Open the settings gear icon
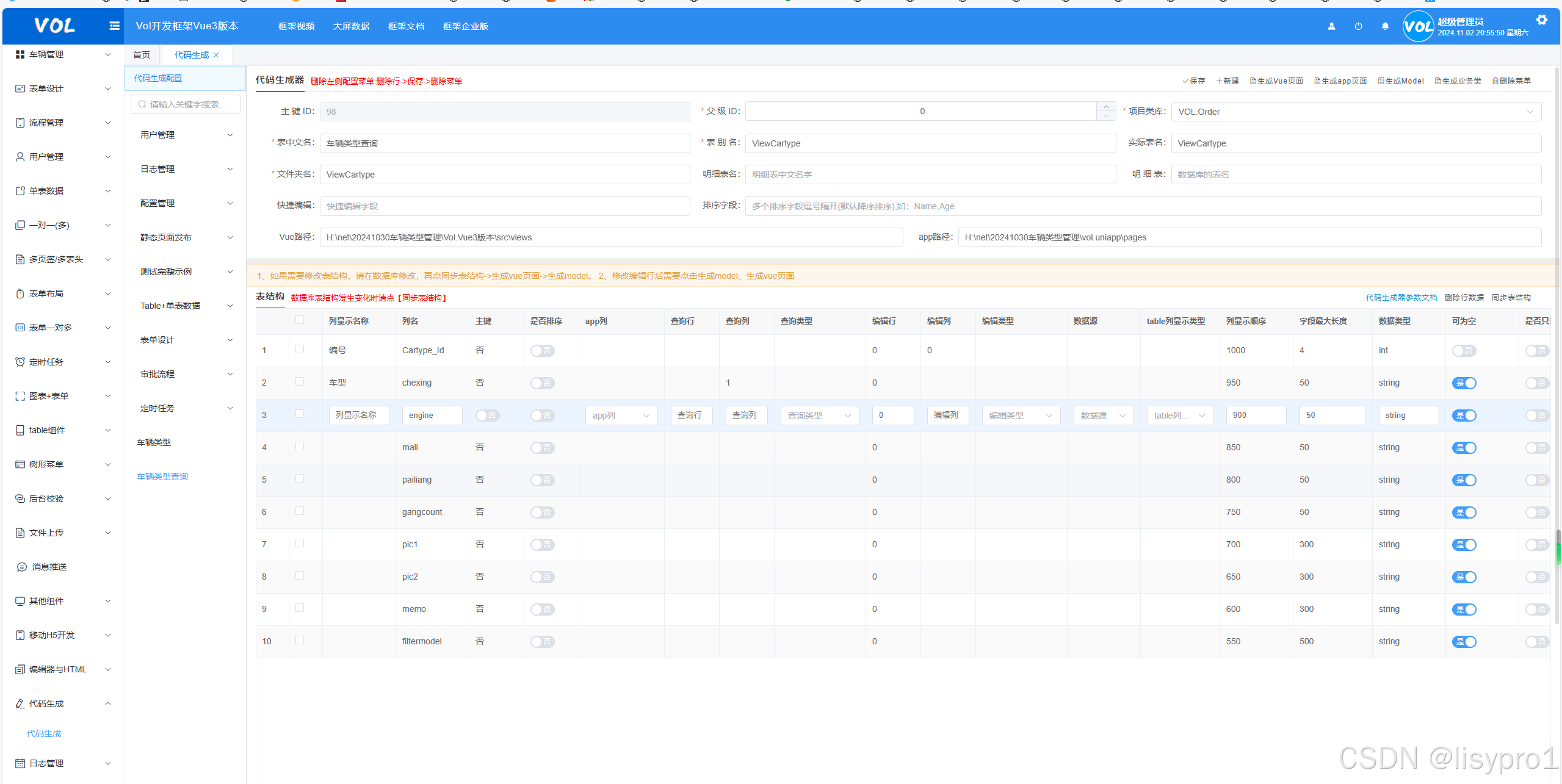The height and width of the screenshot is (784, 1562). 1542,20
